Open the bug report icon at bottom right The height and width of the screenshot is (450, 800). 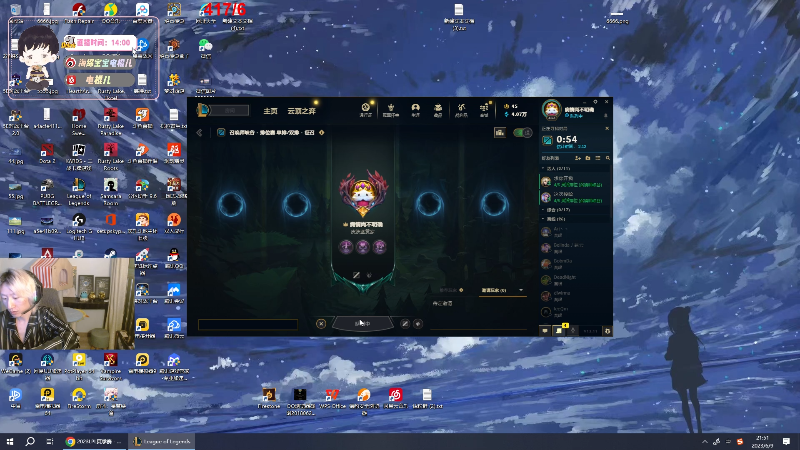tap(607, 331)
